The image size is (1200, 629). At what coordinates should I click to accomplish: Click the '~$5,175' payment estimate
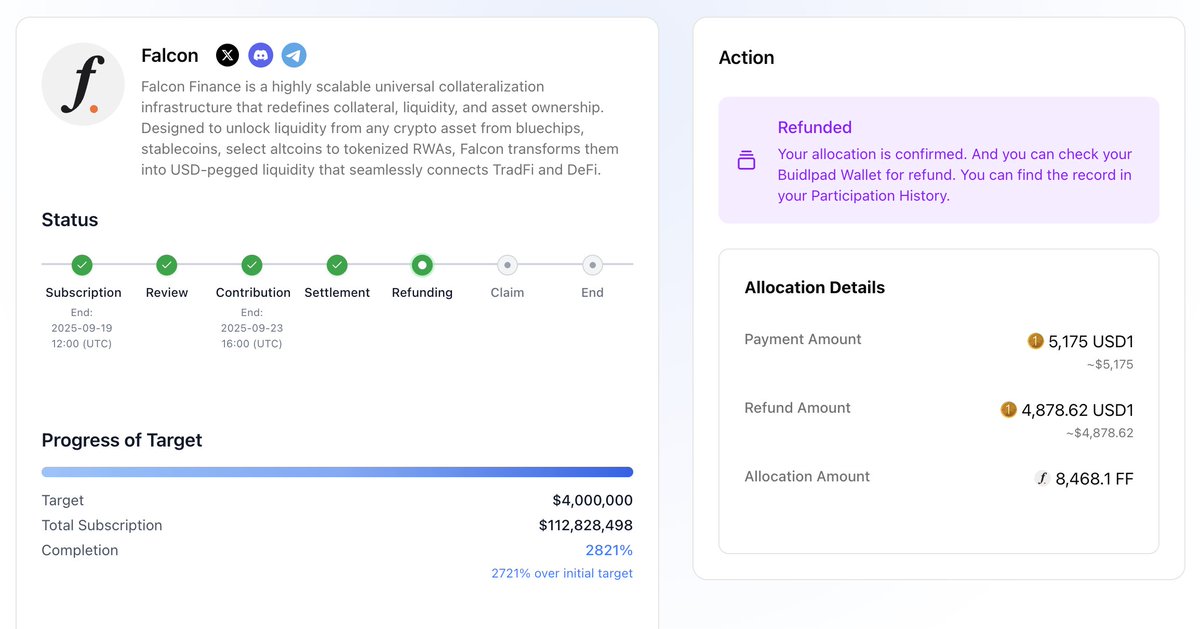coord(1110,364)
